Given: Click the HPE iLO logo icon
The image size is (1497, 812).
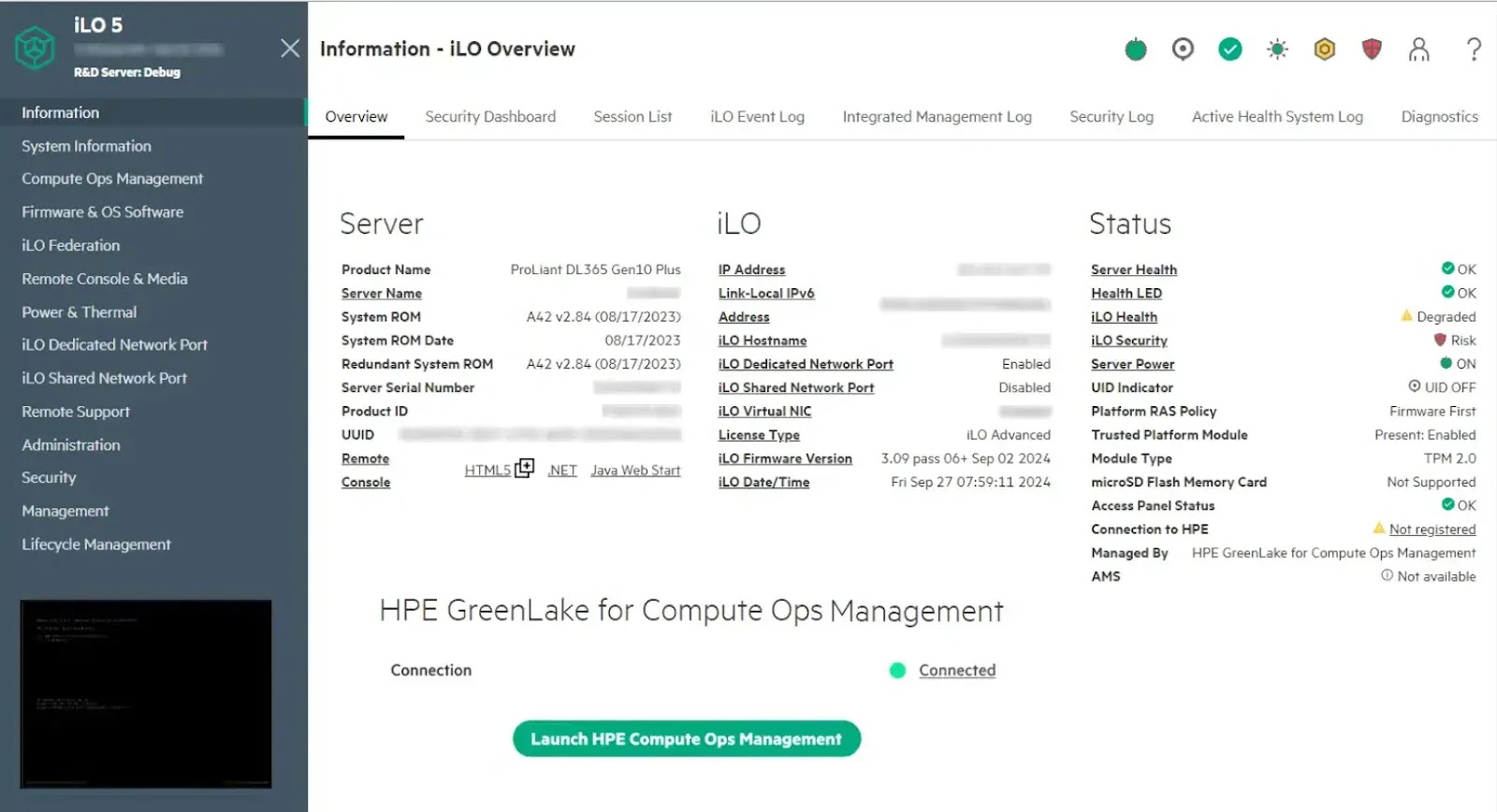Looking at the screenshot, I should click(35, 48).
